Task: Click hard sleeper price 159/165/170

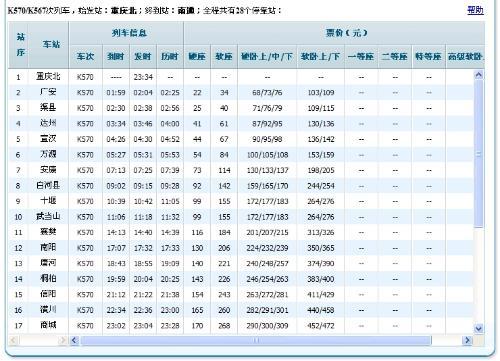Action: [x=267, y=186]
